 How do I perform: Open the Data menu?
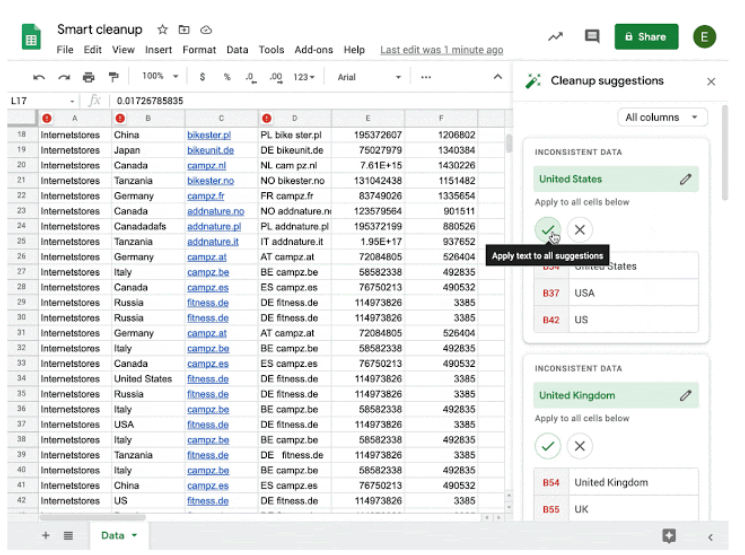(237, 50)
